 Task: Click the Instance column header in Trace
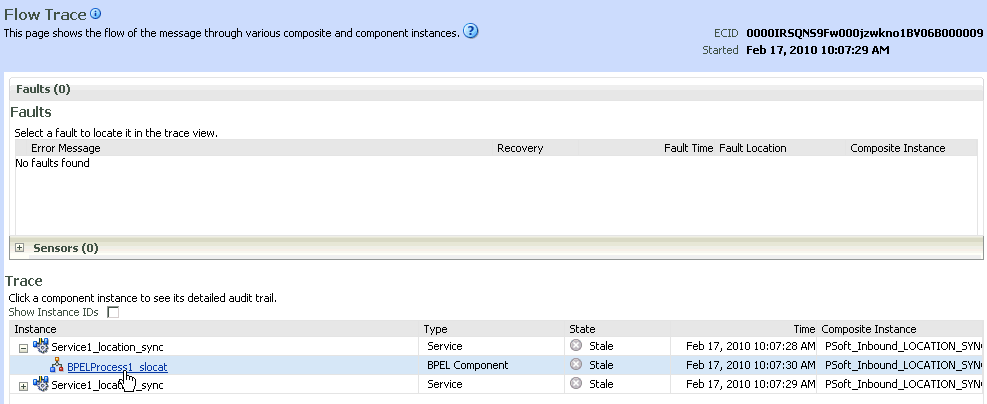coord(35,329)
